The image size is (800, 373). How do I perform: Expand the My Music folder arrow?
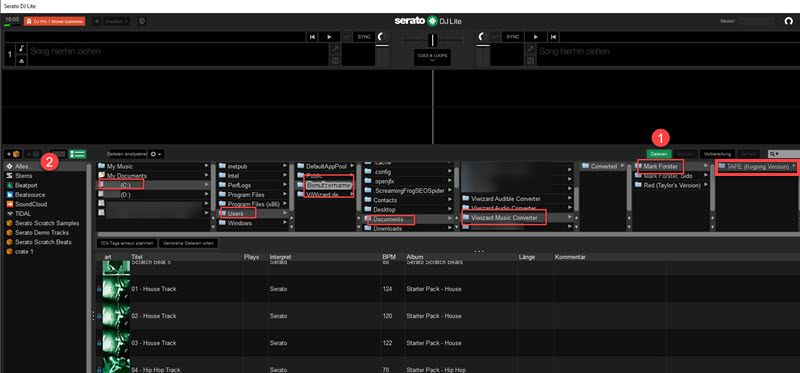point(207,166)
